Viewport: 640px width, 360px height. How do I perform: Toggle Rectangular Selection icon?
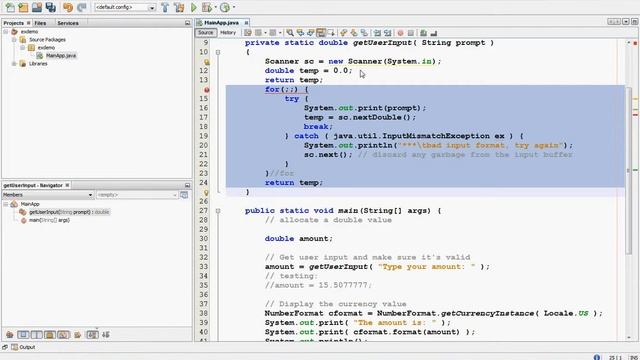coord(331,33)
